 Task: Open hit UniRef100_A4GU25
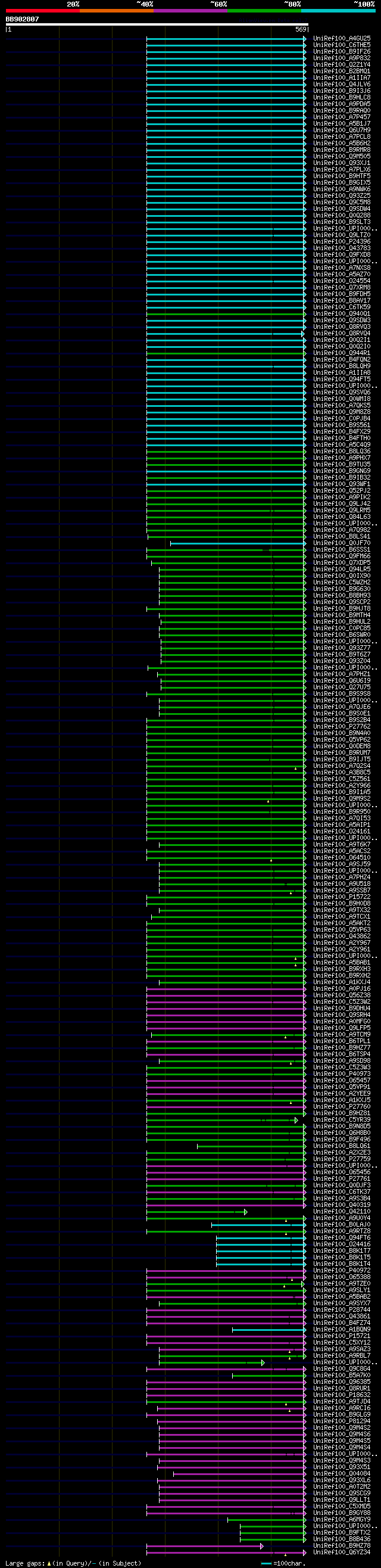coord(342,38)
